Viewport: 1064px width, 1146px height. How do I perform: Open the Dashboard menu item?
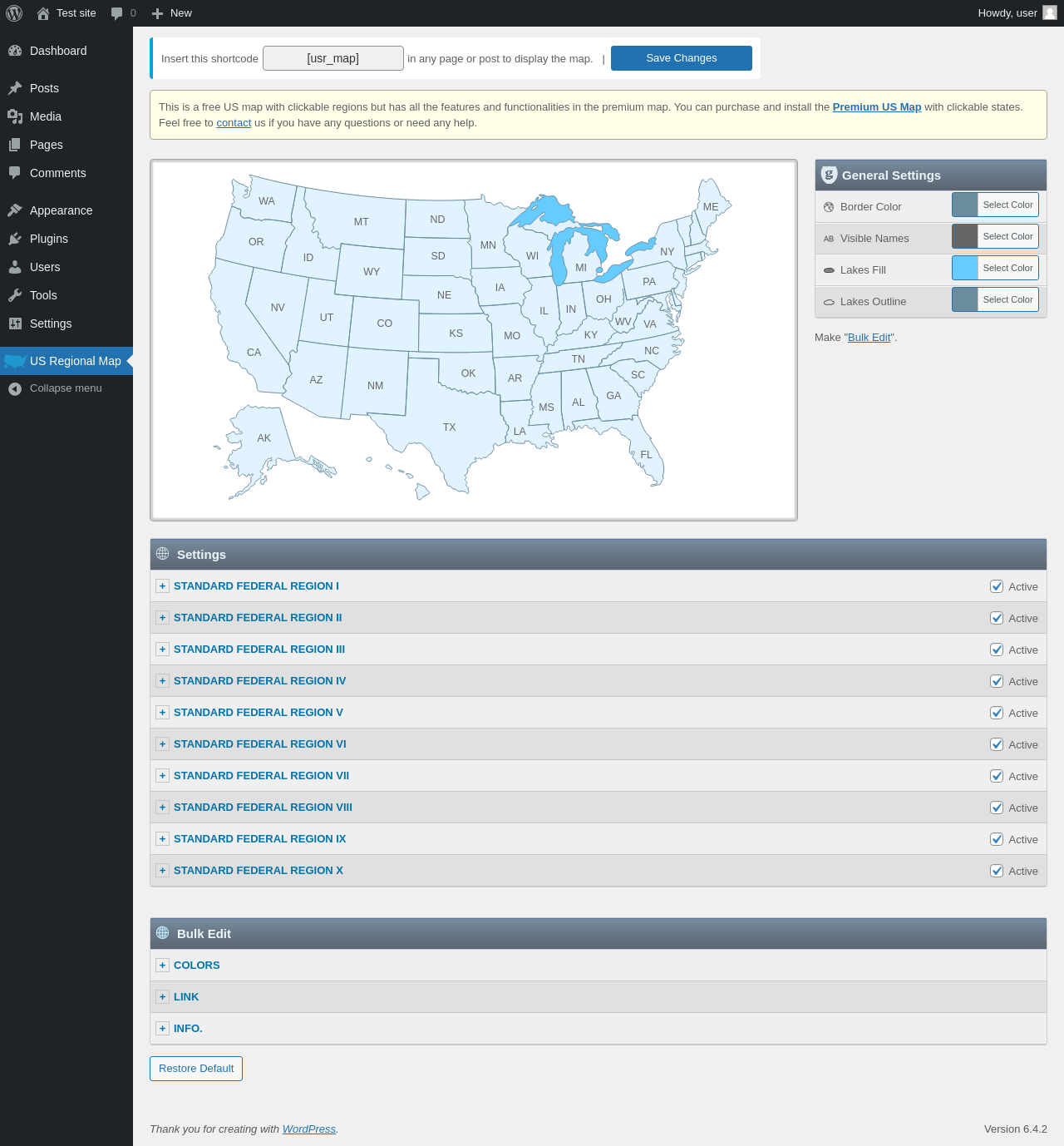[66, 51]
